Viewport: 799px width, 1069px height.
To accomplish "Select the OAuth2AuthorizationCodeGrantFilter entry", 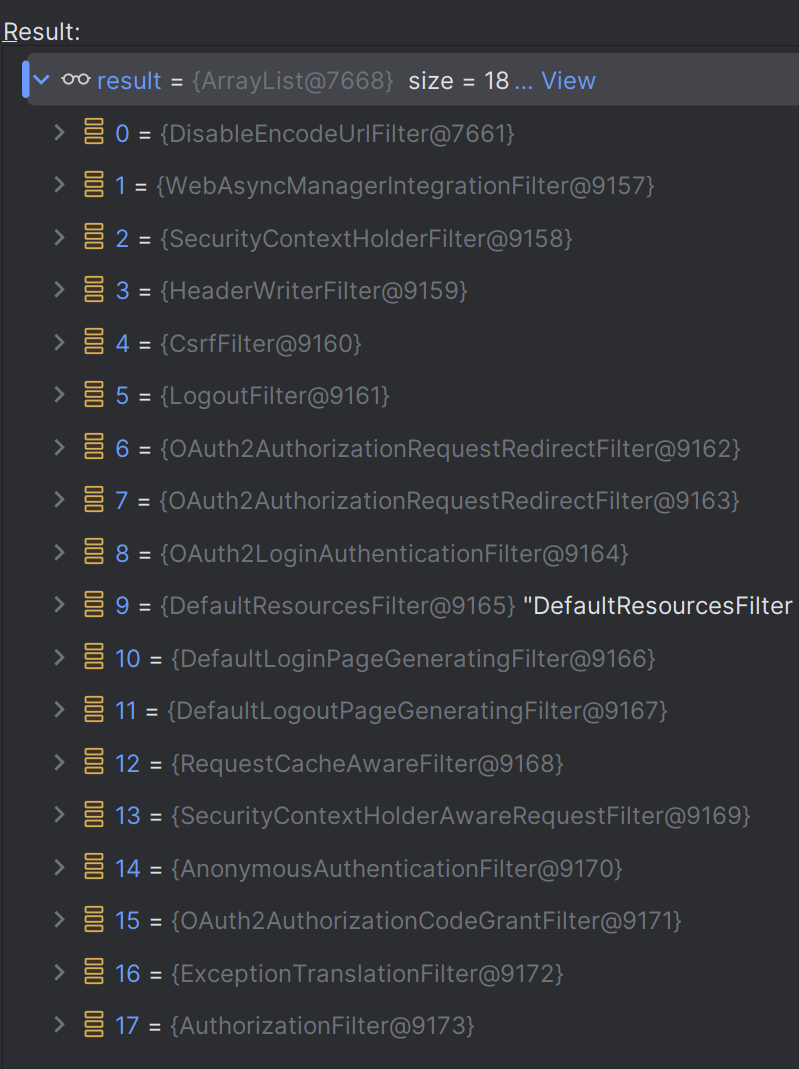I will click(x=426, y=921).
